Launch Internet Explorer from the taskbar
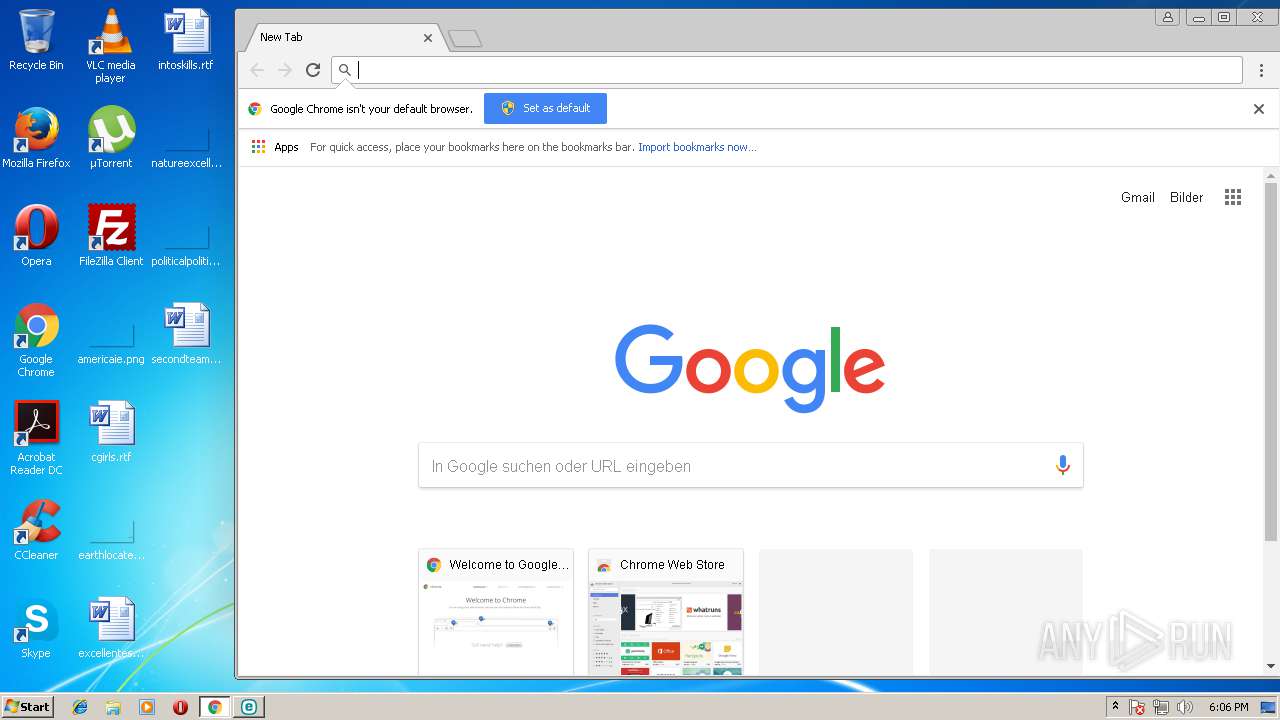1280x720 pixels. click(x=80, y=707)
